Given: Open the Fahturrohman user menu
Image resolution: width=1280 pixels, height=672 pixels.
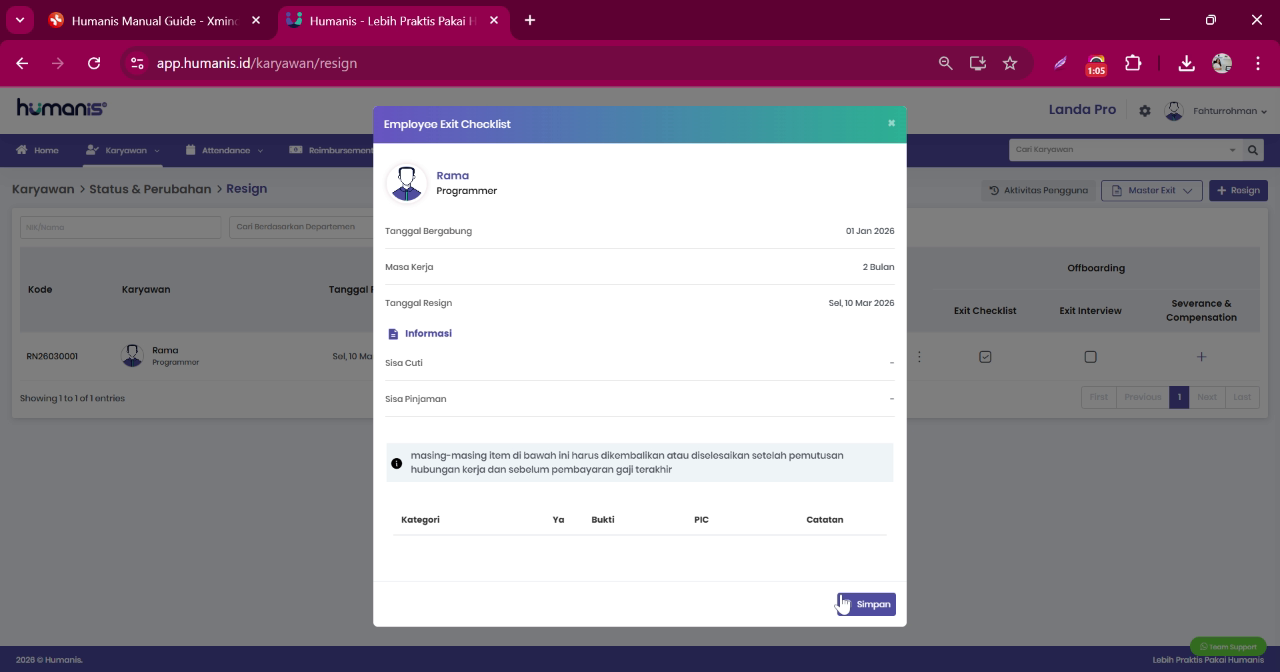Looking at the screenshot, I should [1230, 111].
